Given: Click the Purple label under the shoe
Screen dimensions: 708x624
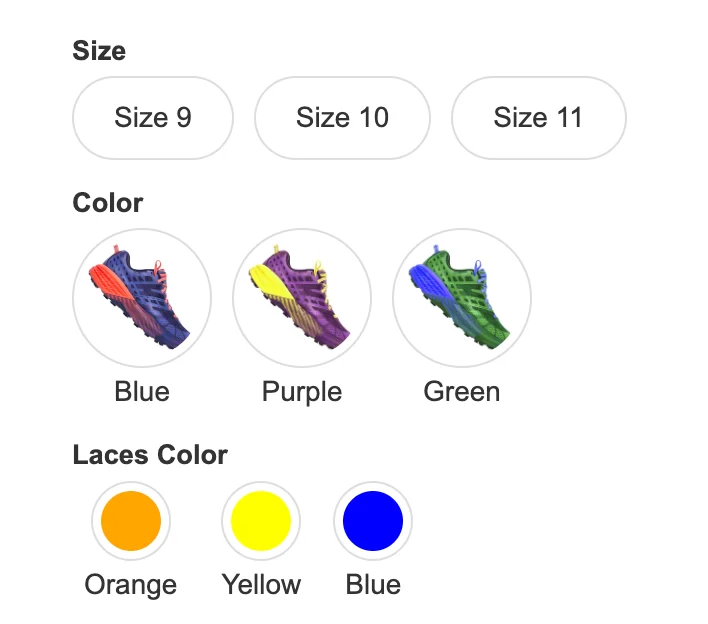Looking at the screenshot, I should point(302,392).
